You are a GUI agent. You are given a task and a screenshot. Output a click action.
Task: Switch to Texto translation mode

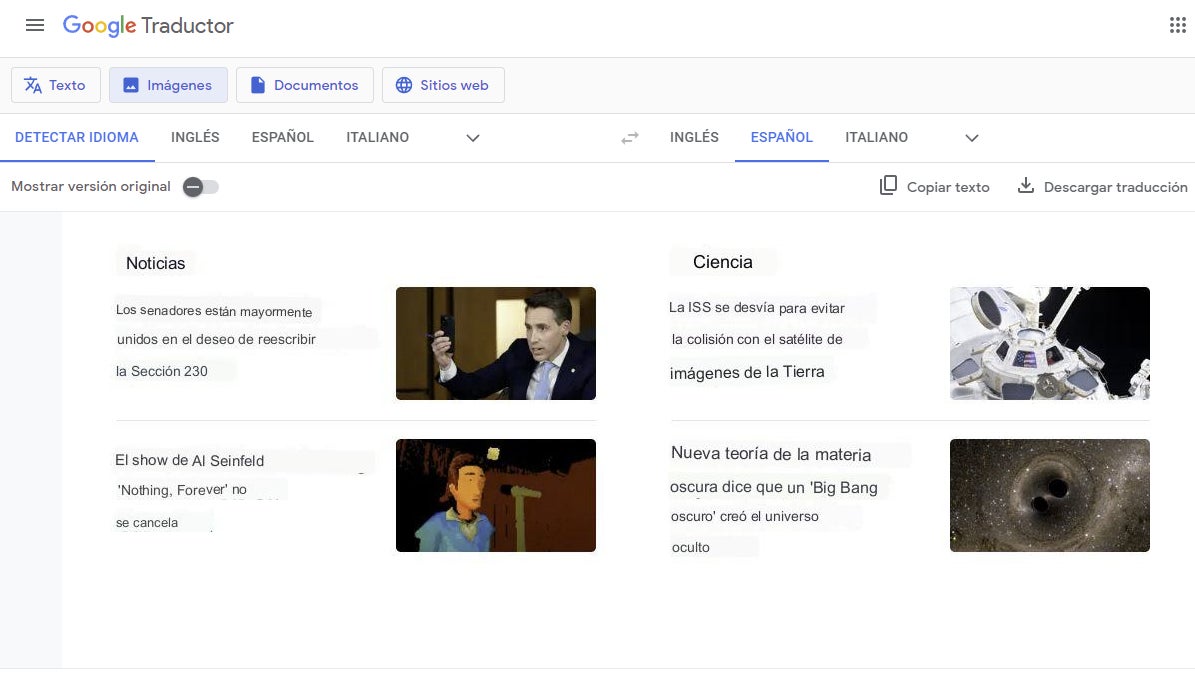[x=56, y=85]
